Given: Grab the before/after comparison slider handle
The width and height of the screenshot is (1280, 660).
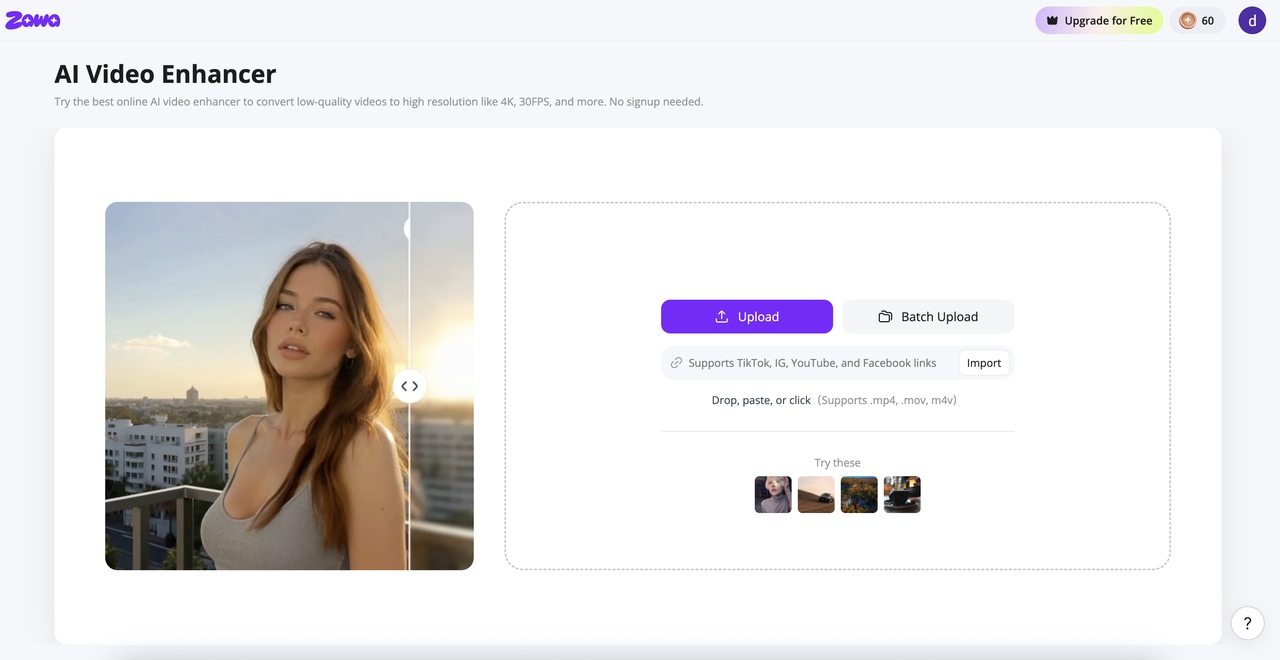Looking at the screenshot, I should pos(409,386).
